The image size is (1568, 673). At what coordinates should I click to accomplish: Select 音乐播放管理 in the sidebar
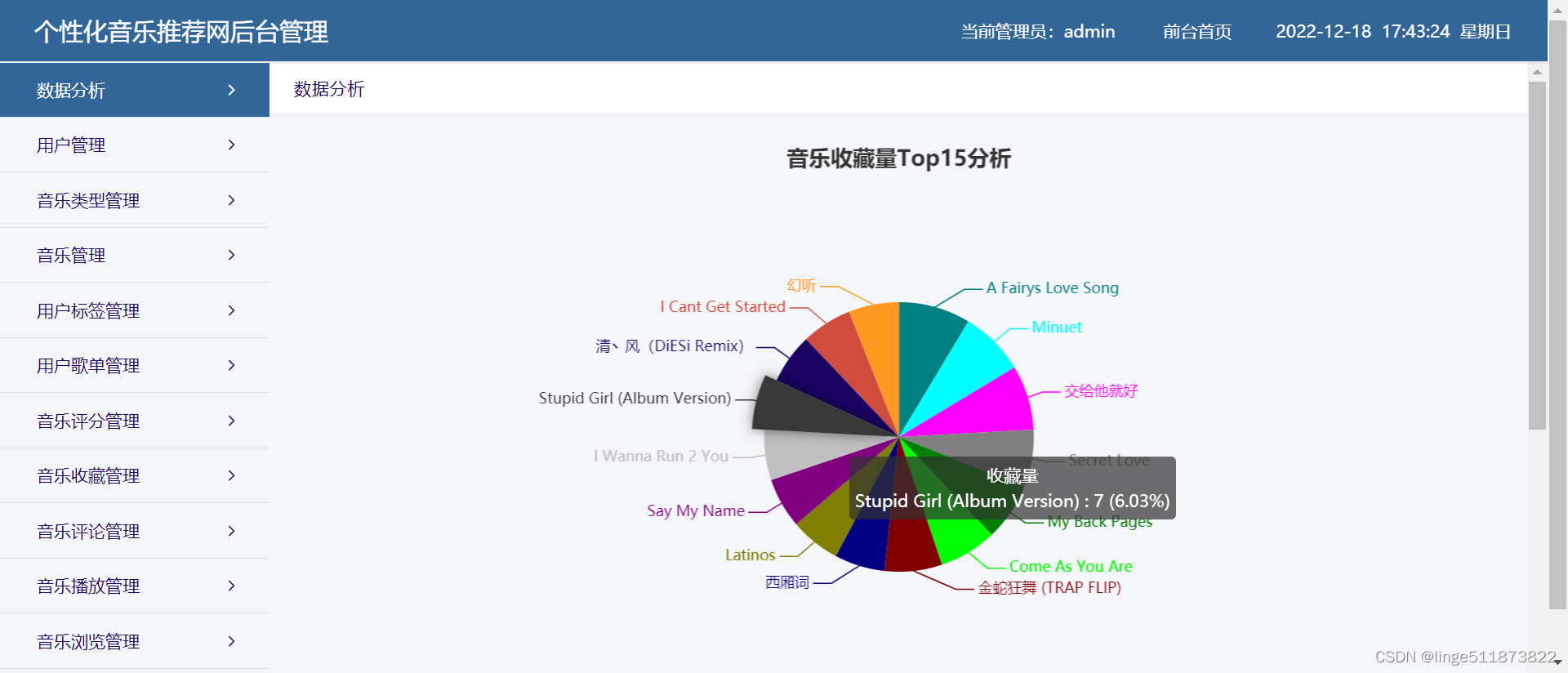(135, 586)
